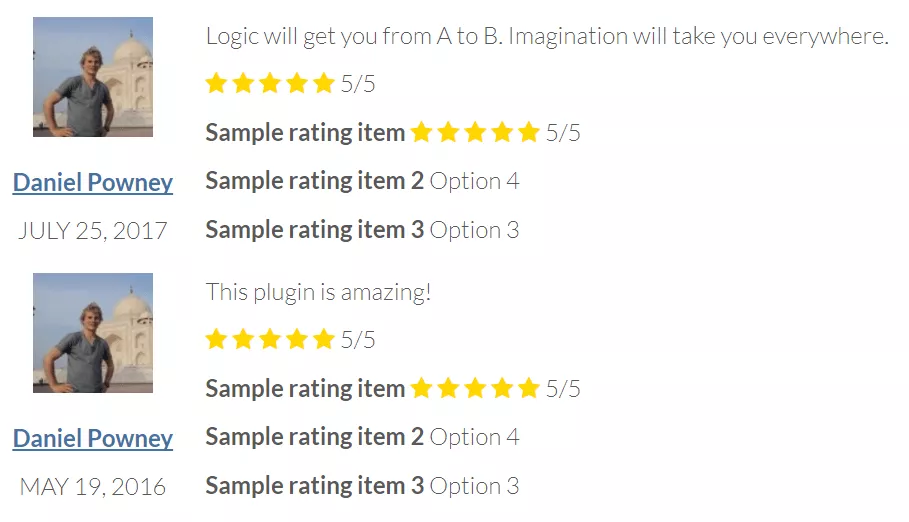Click the MAY 19, 2016 date
Viewport: 909px width, 522px height.
pos(93,487)
